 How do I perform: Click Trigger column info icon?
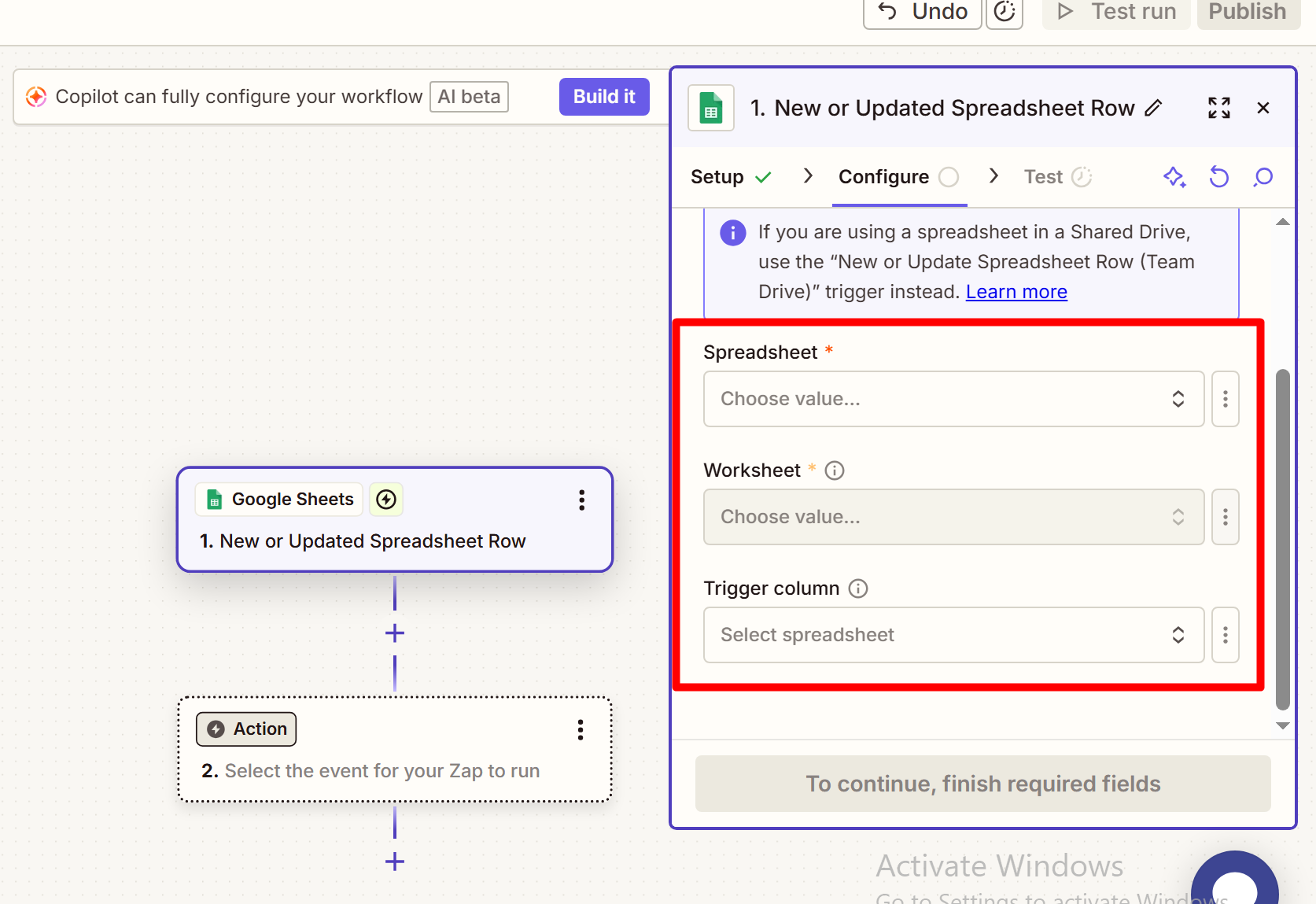pos(858,589)
